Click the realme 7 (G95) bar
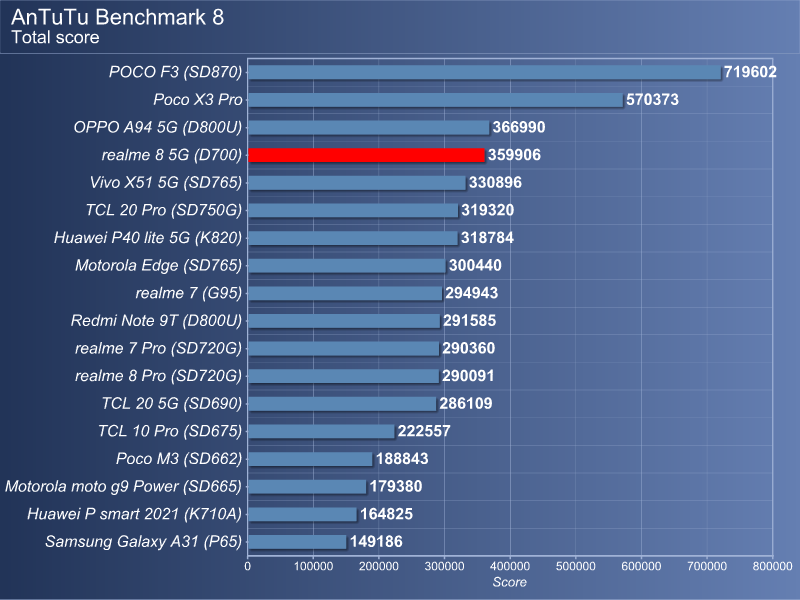Image resolution: width=800 pixels, height=600 pixels. pyautogui.click(x=345, y=293)
